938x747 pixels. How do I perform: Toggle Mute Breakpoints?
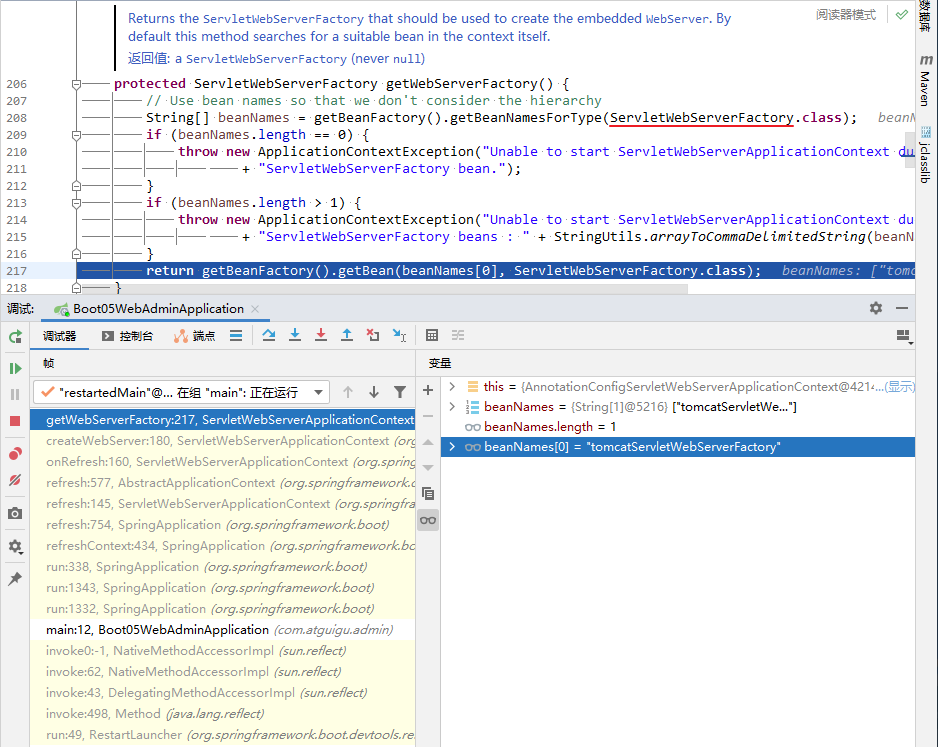tap(16, 480)
